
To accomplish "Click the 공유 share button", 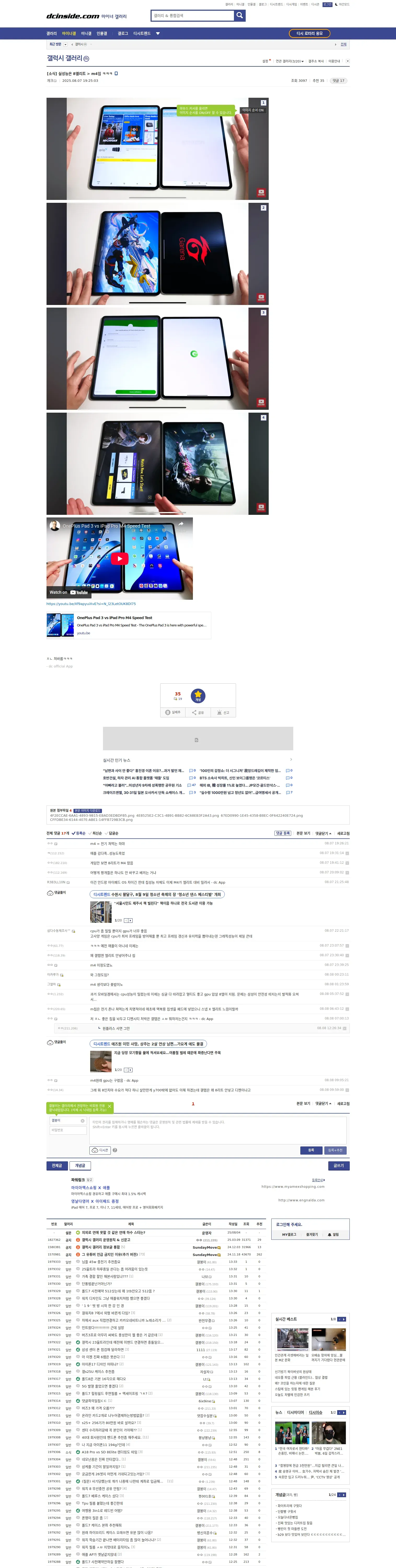I will pos(198,712).
